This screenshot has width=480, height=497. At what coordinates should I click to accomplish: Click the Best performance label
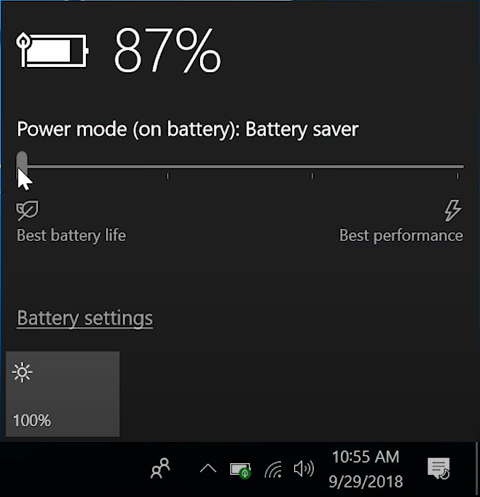401,236
